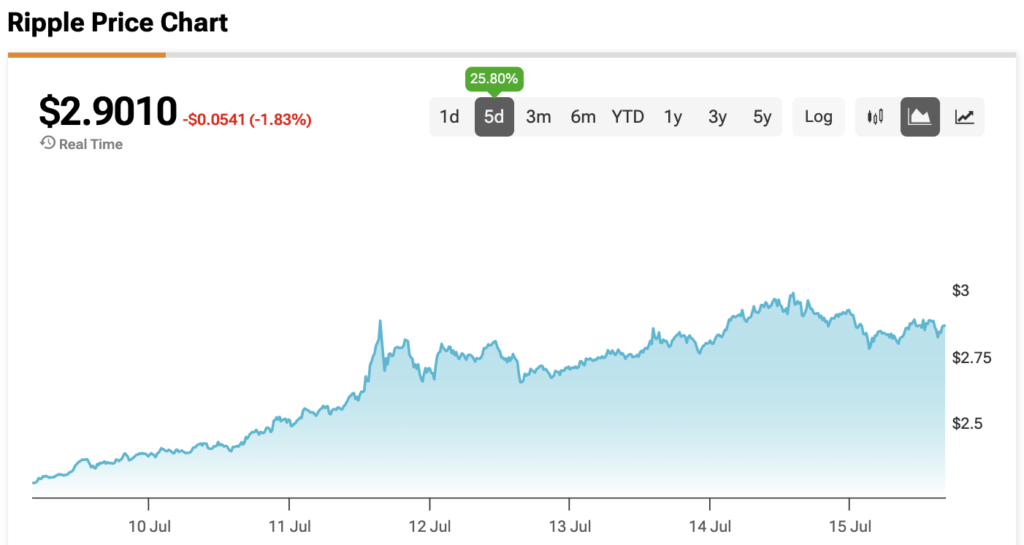Toggle the Log scale button

[818, 117]
